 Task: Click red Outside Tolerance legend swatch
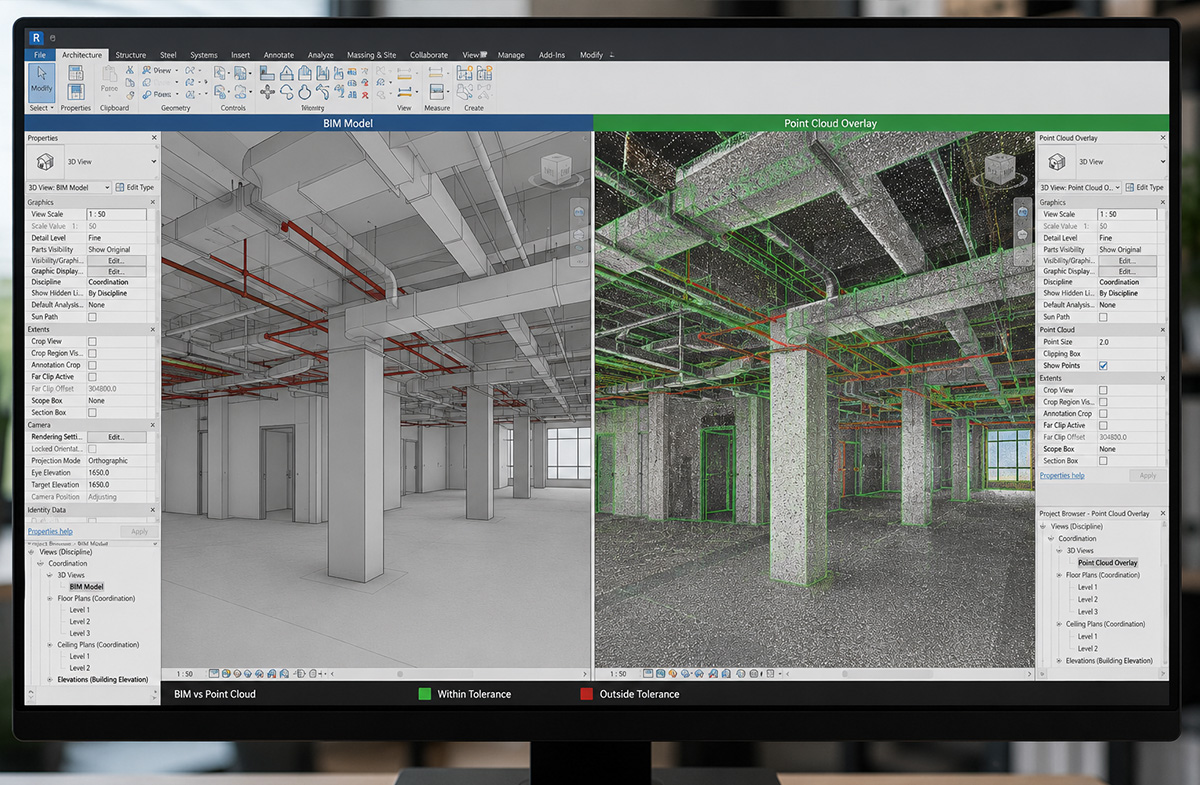coord(587,693)
